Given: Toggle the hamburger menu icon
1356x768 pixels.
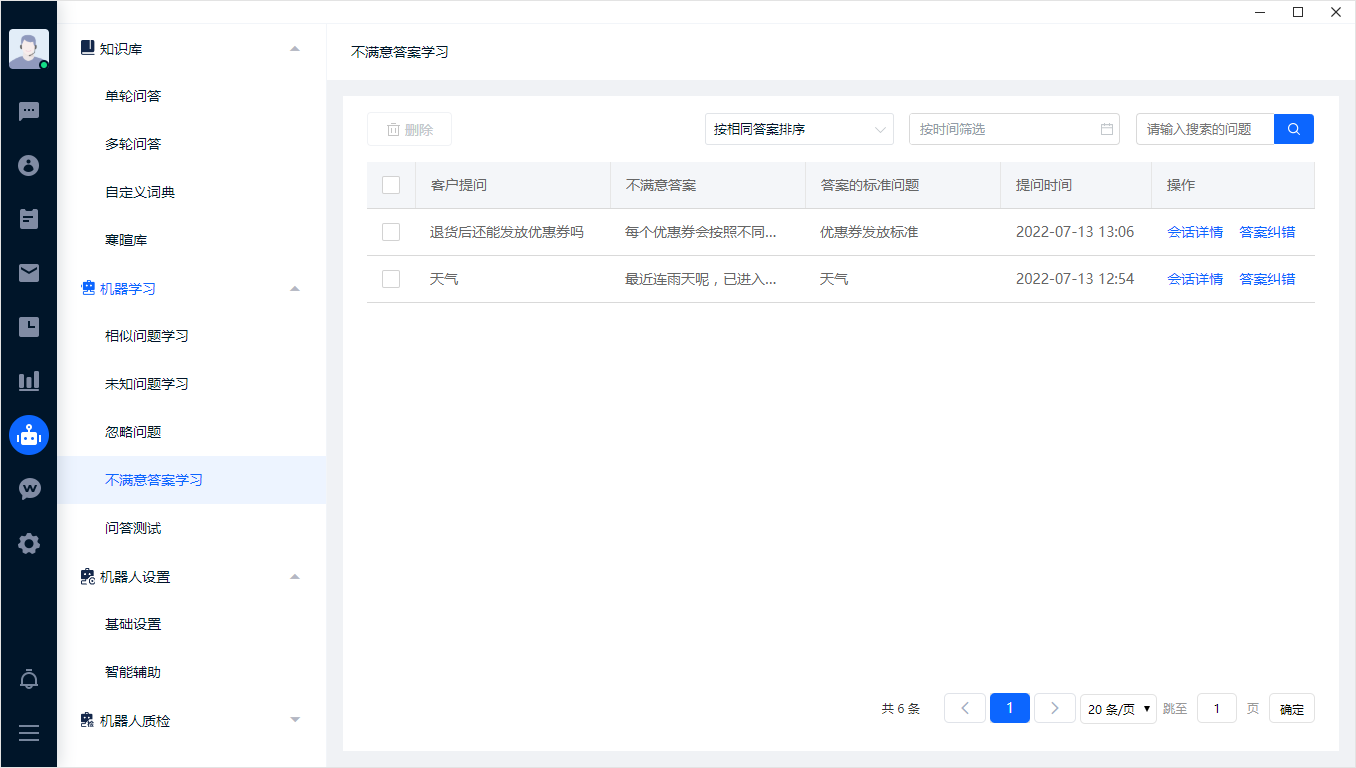Looking at the screenshot, I should click(x=29, y=733).
